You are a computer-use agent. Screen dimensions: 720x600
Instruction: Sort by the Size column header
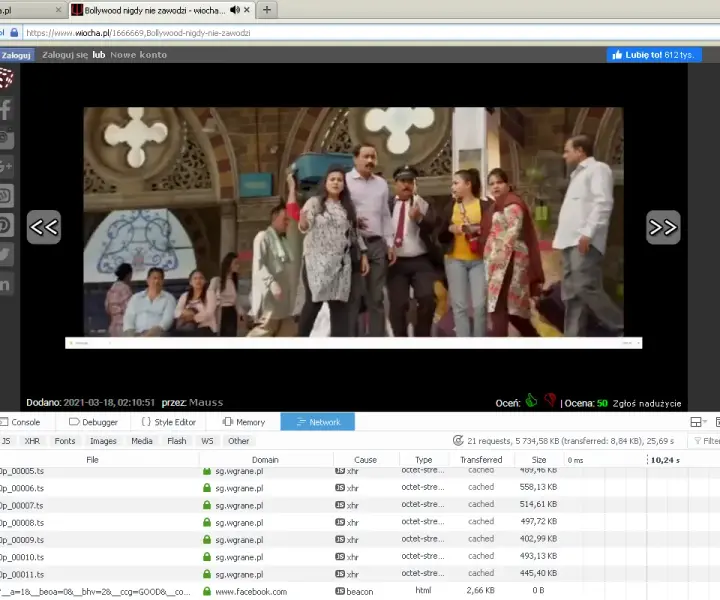[x=539, y=460]
